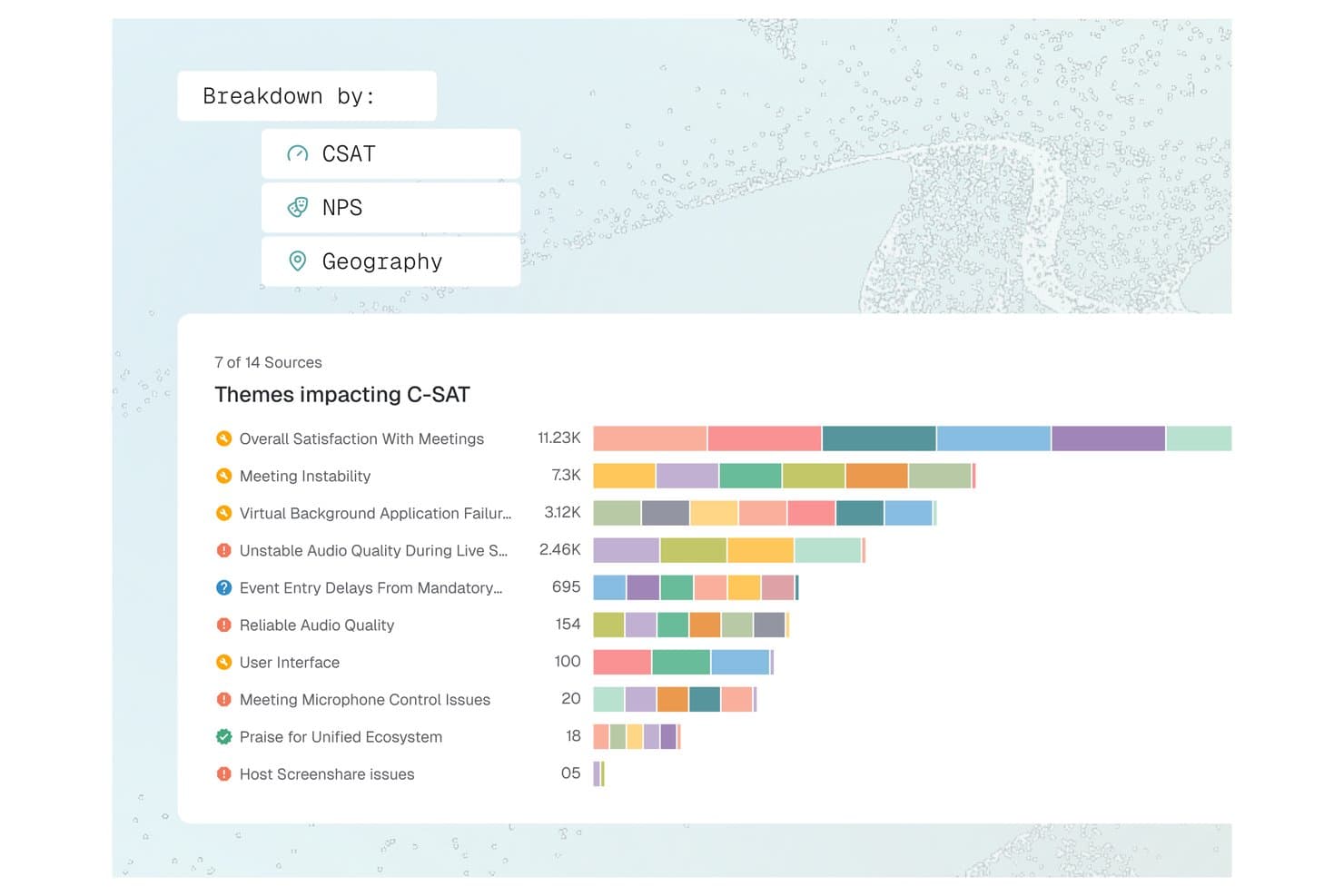Click the CSAT gauge icon
Image resolution: width=1344 pixels, height=896 pixels.
297,153
